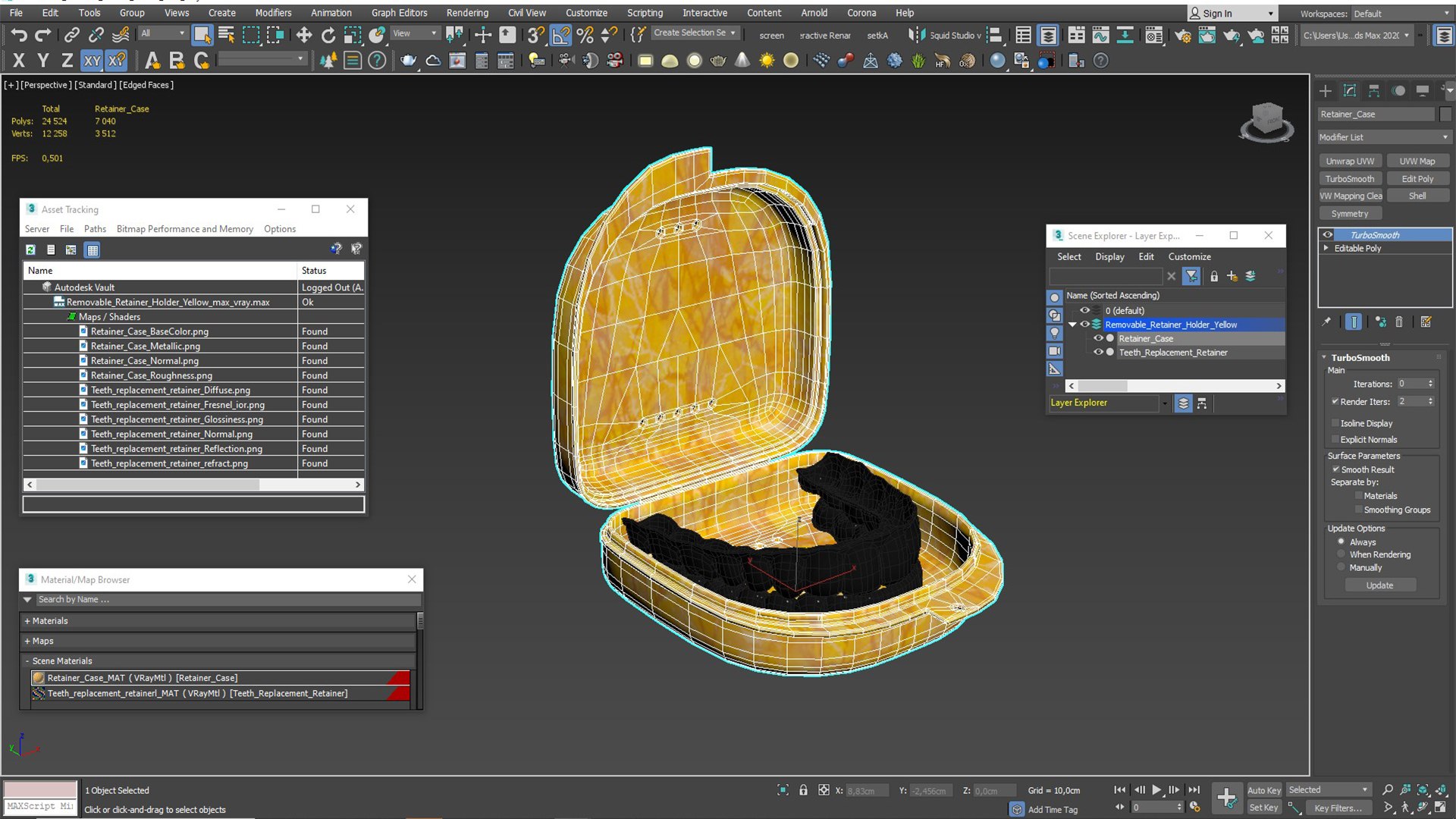Screen dimensions: 1456x819
Task: Expand the Maps group in Material Browser
Action: [x=27, y=641]
